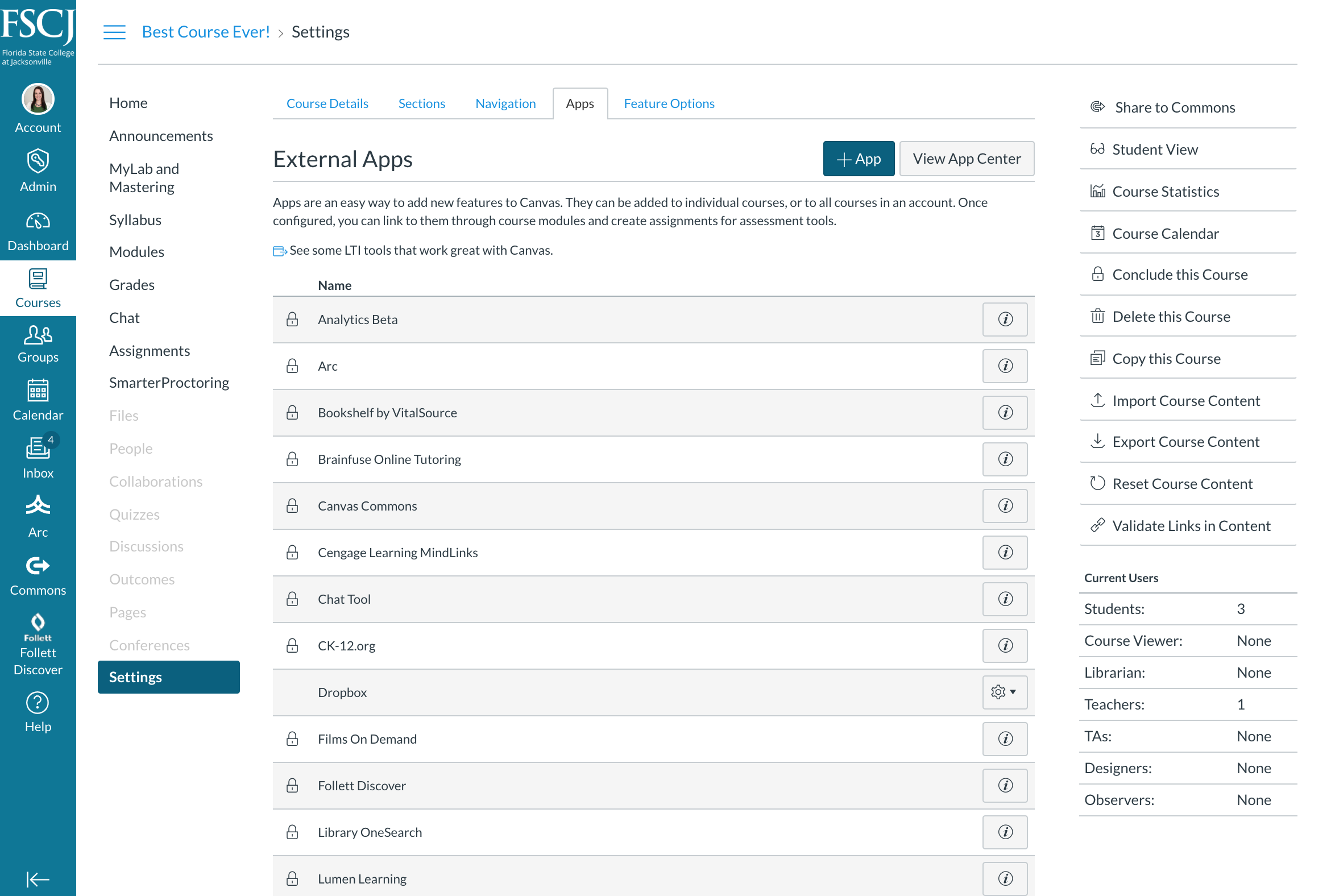Show info for Canvas Commons app
This screenshot has width=1331, height=896.
1005,506
